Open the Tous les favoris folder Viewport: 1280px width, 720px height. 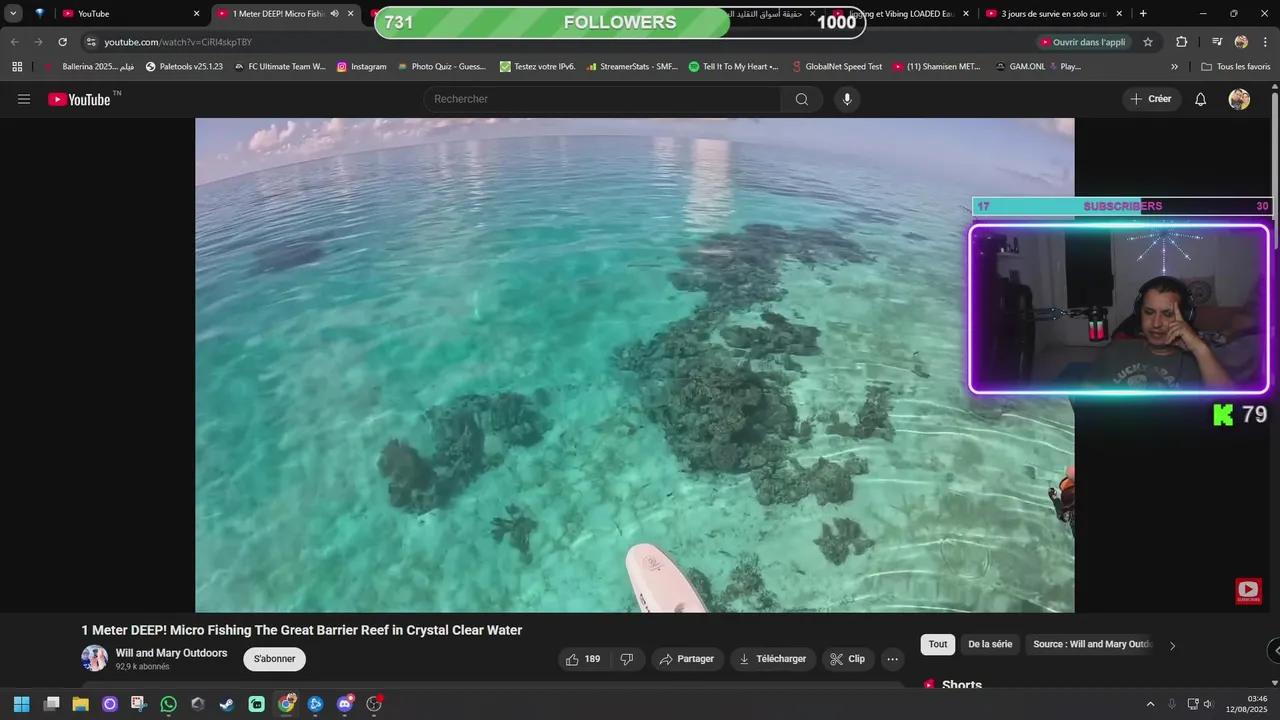point(1236,67)
